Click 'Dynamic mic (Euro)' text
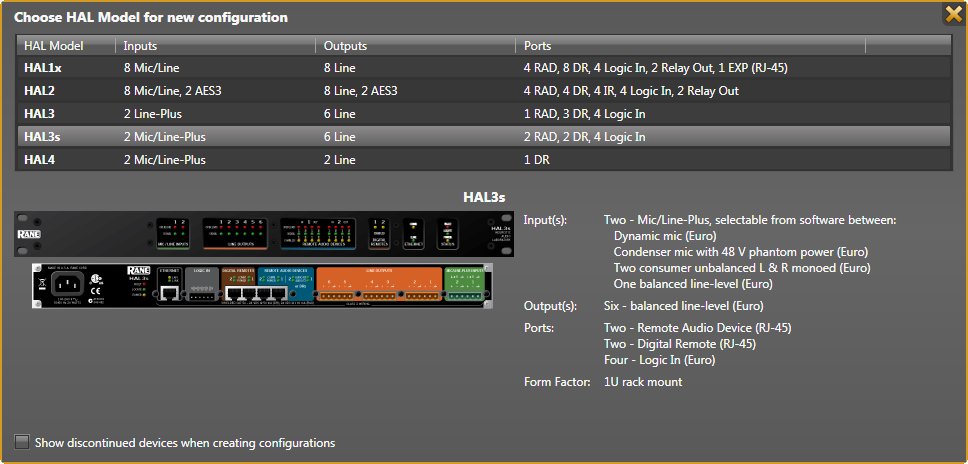 pos(666,235)
